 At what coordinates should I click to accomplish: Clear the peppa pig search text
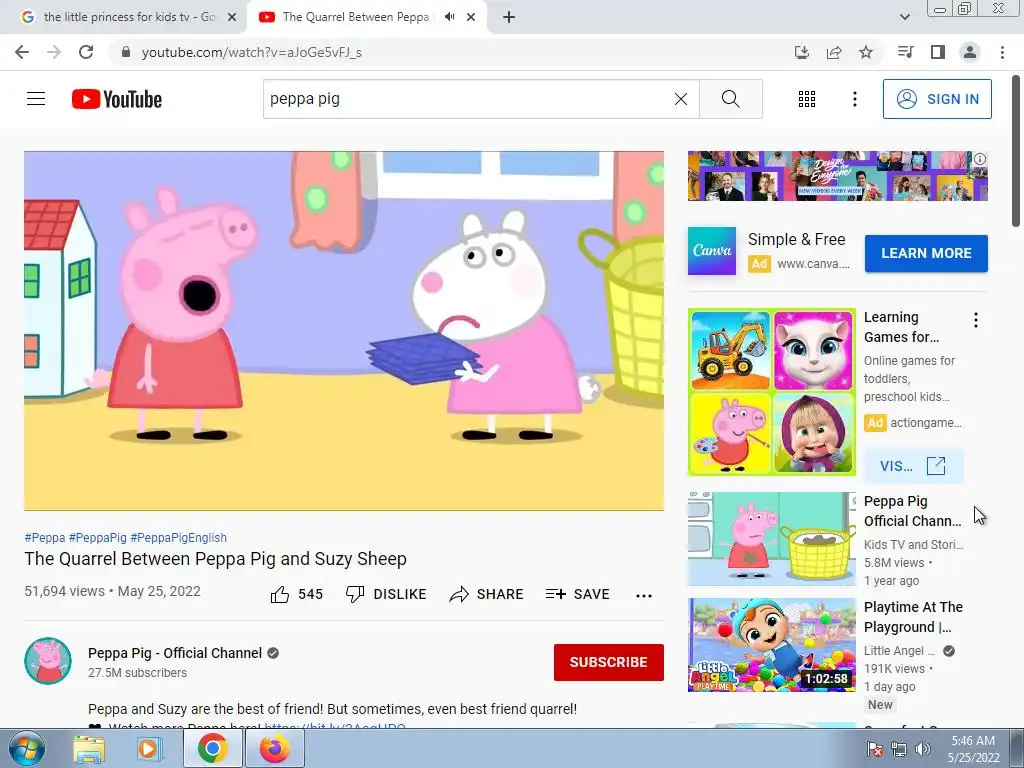tap(680, 99)
